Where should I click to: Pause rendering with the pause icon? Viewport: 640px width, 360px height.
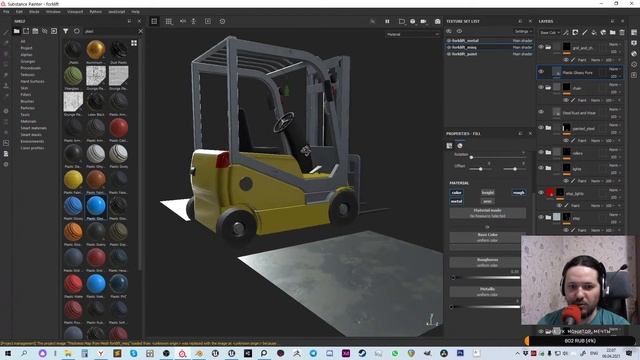[387, 21]
